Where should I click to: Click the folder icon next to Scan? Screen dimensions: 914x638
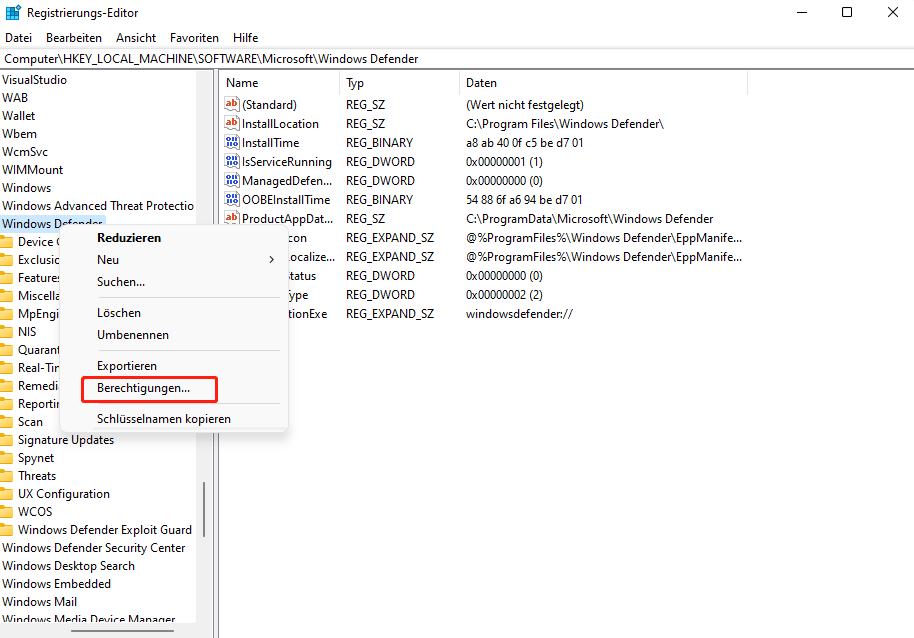pos(6,422)
